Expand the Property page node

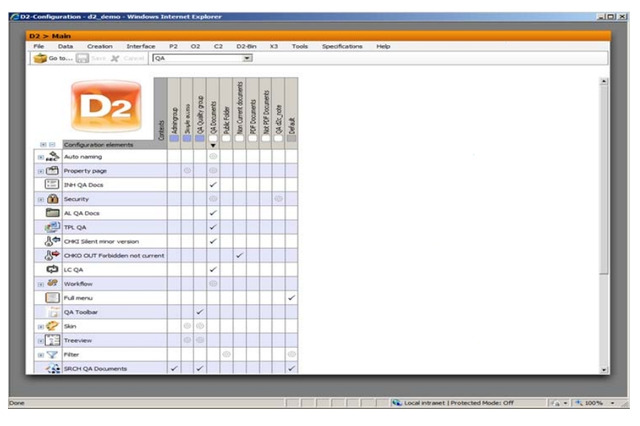(40, 171)
